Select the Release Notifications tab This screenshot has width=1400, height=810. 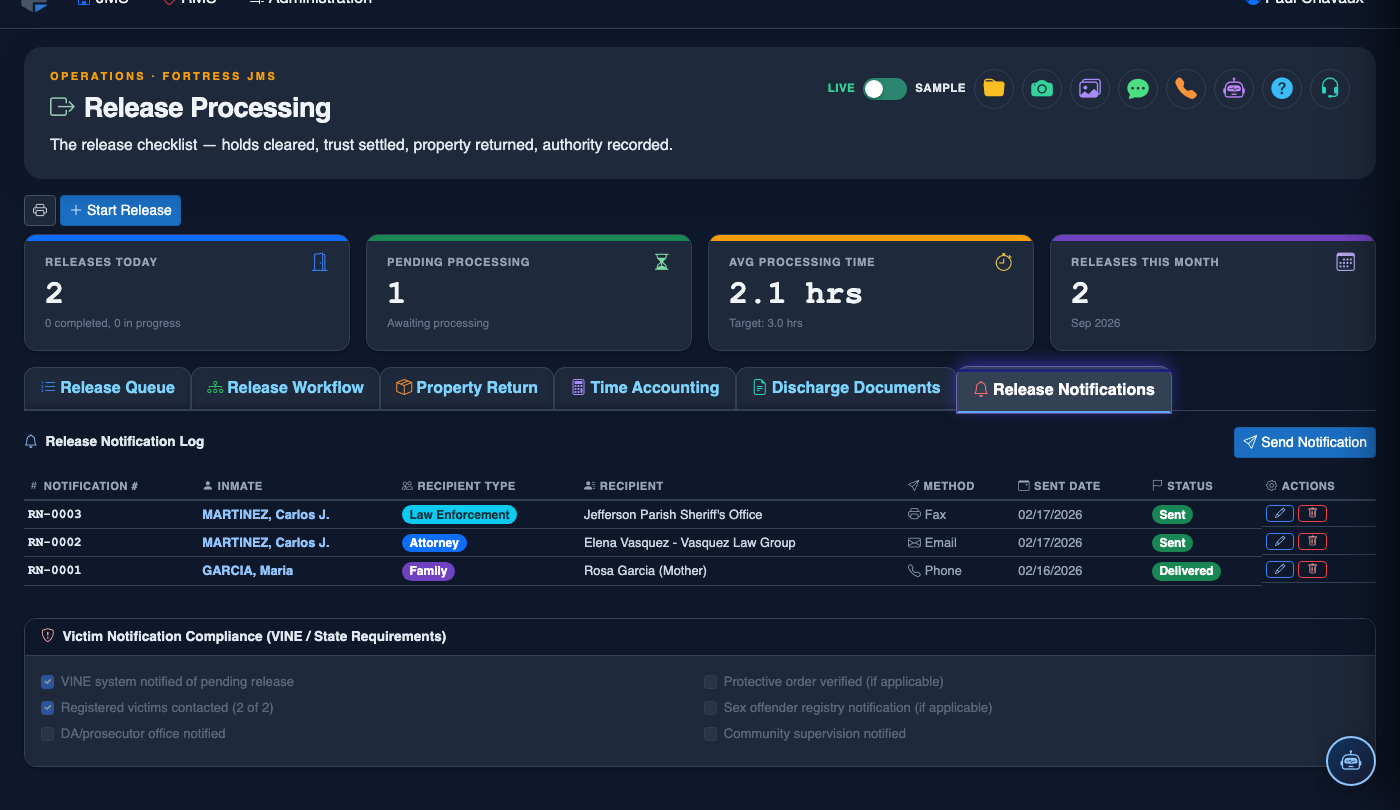tap(1064, 390)
